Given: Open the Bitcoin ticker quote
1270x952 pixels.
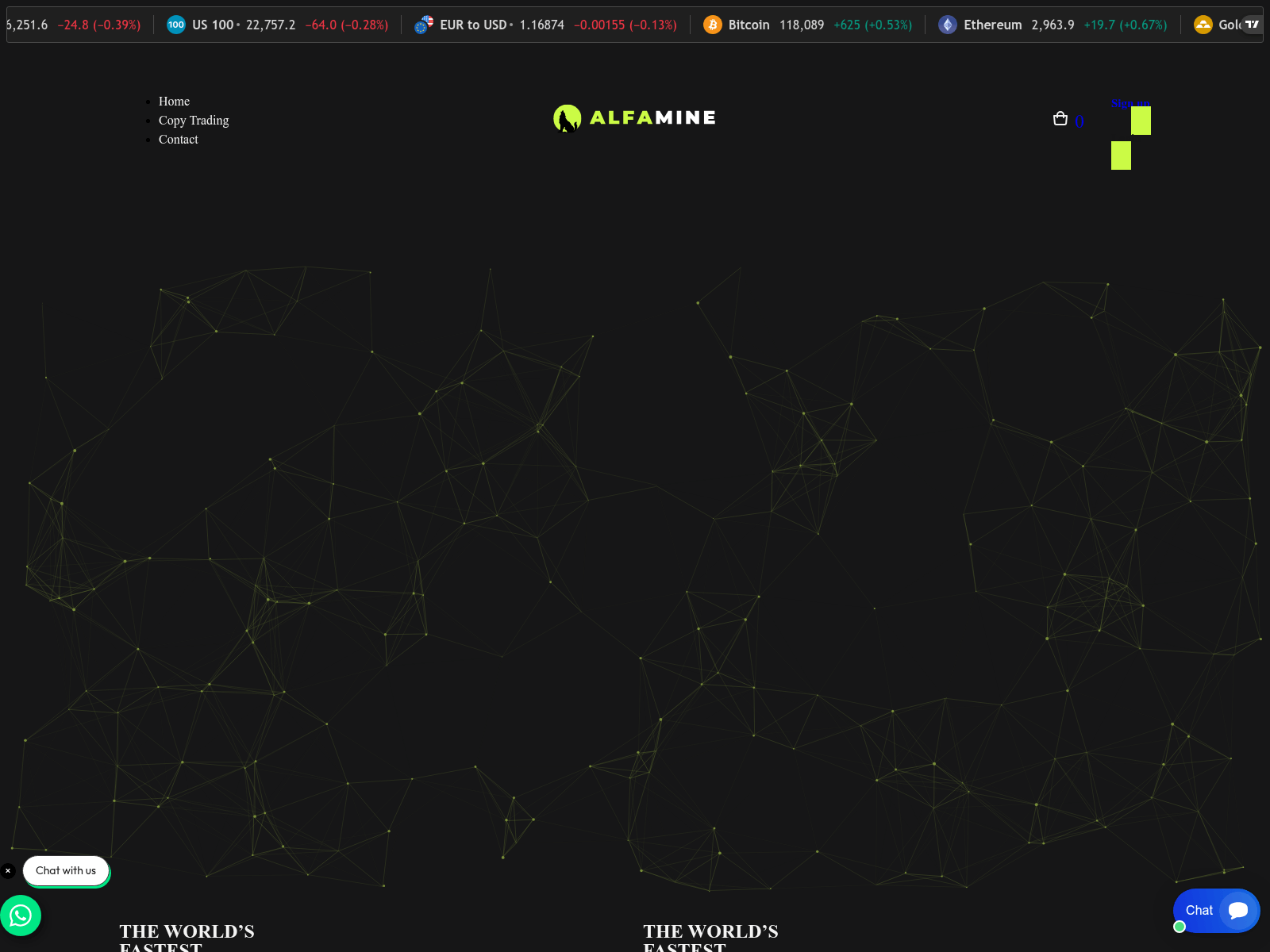Looking at the screenshot, I should click(x=808, y=25).
